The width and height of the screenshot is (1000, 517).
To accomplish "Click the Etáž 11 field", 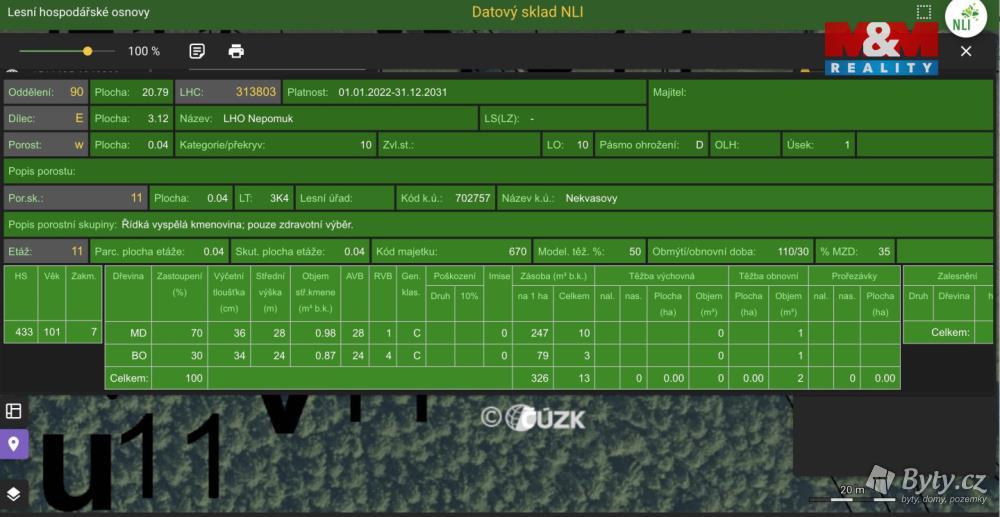I will point(46,251).
